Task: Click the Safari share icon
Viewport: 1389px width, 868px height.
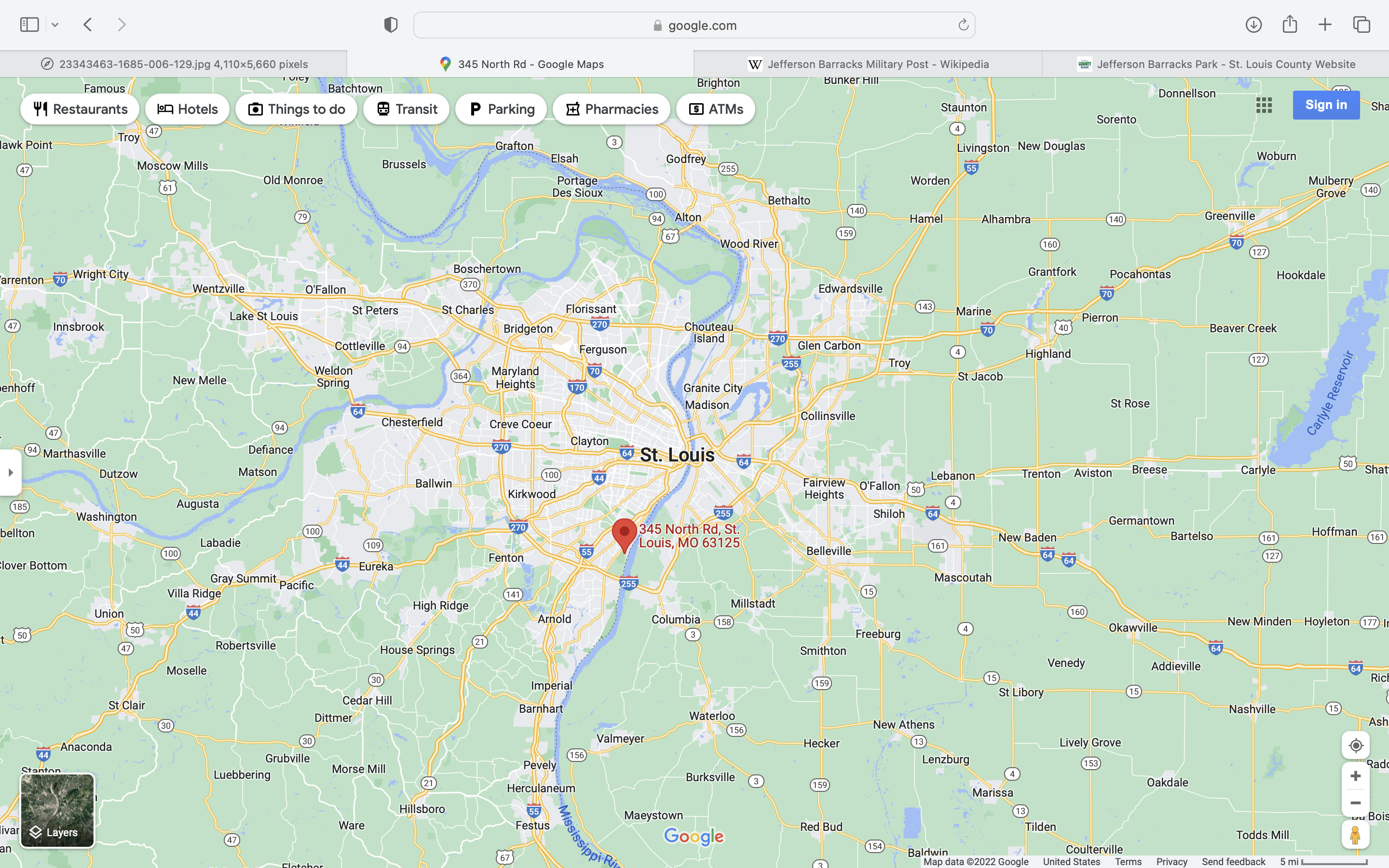Action: (x=1290, y=25)
